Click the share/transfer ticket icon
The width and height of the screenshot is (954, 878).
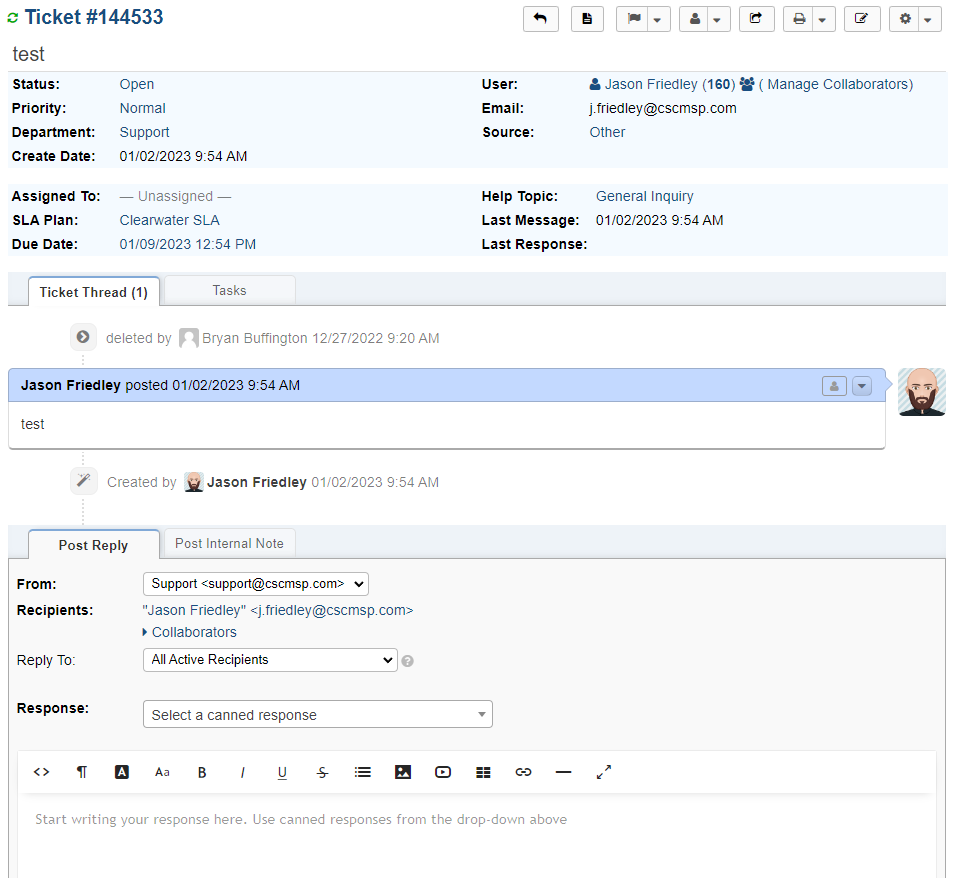pyautogui.click(x=756, y=19)
